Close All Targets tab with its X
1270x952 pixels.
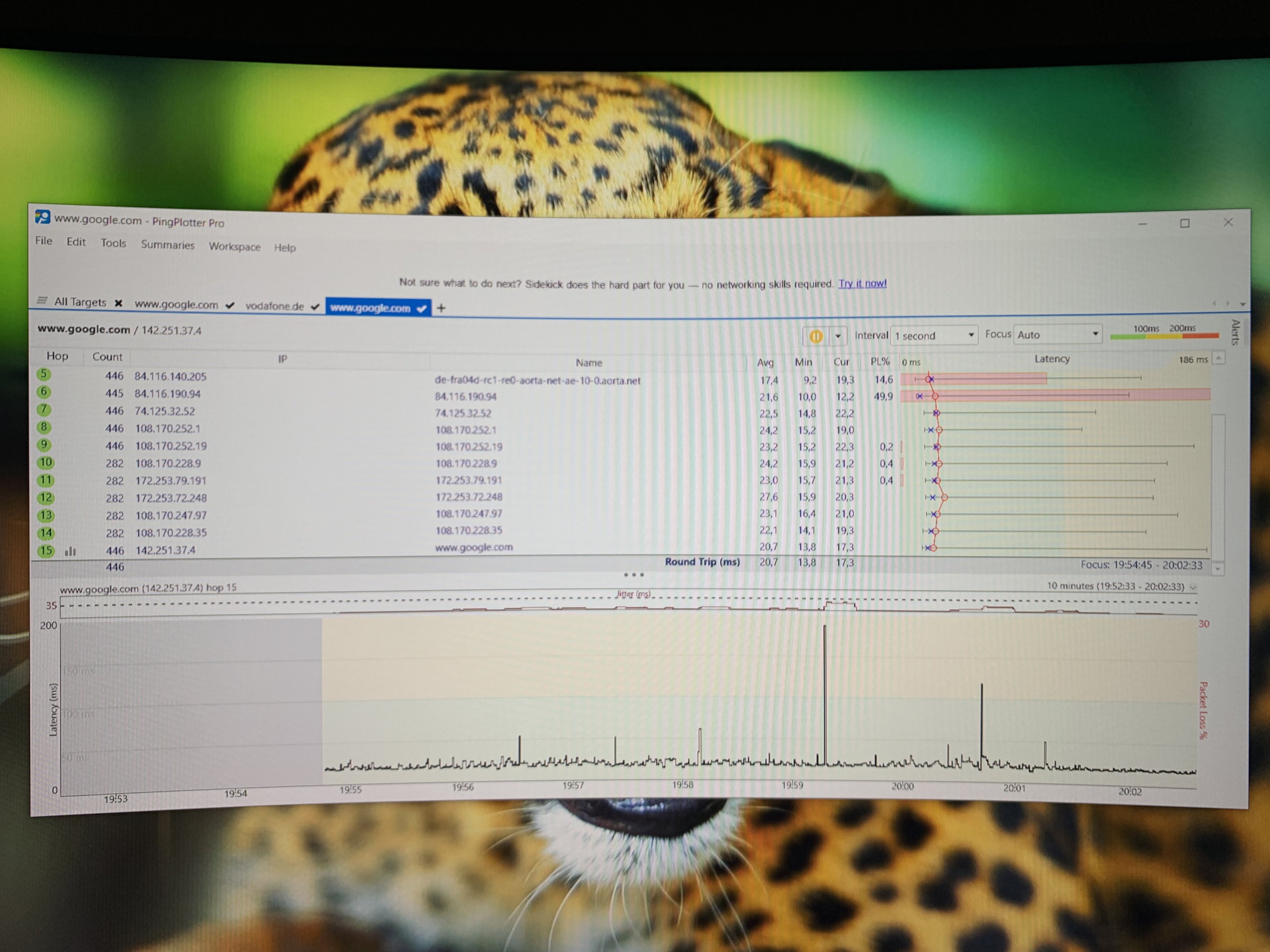pyautogui.click(x=118, y=303)
